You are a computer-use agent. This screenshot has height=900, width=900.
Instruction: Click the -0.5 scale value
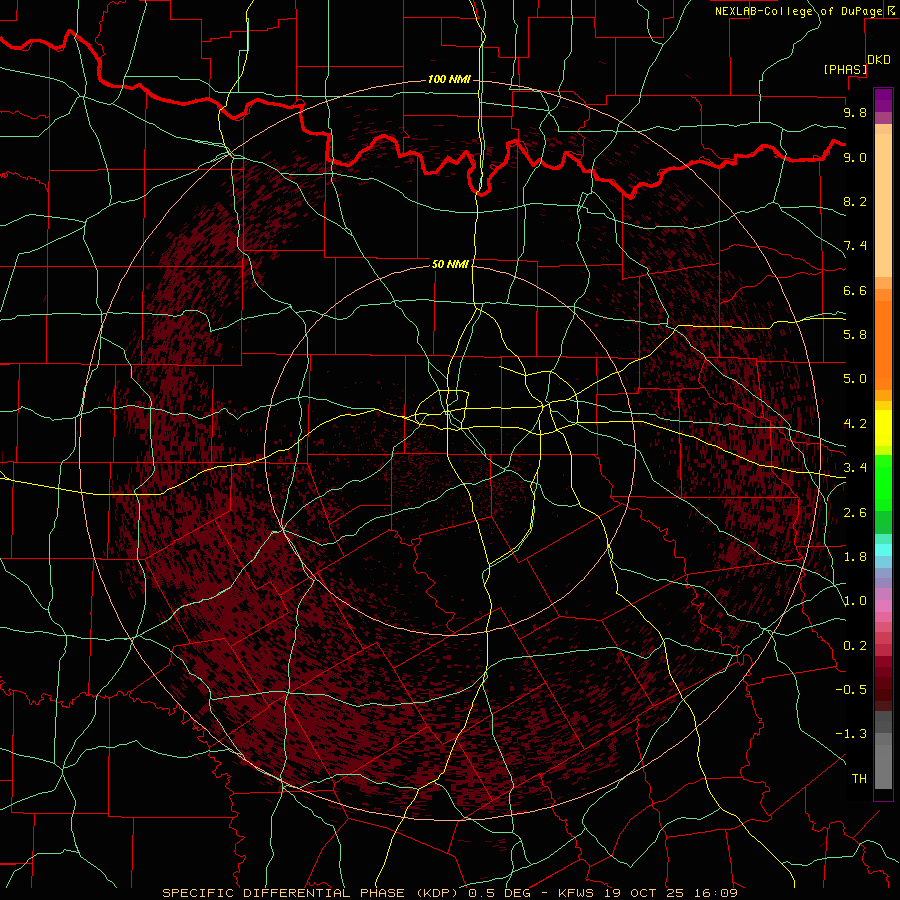coord(851,690)
